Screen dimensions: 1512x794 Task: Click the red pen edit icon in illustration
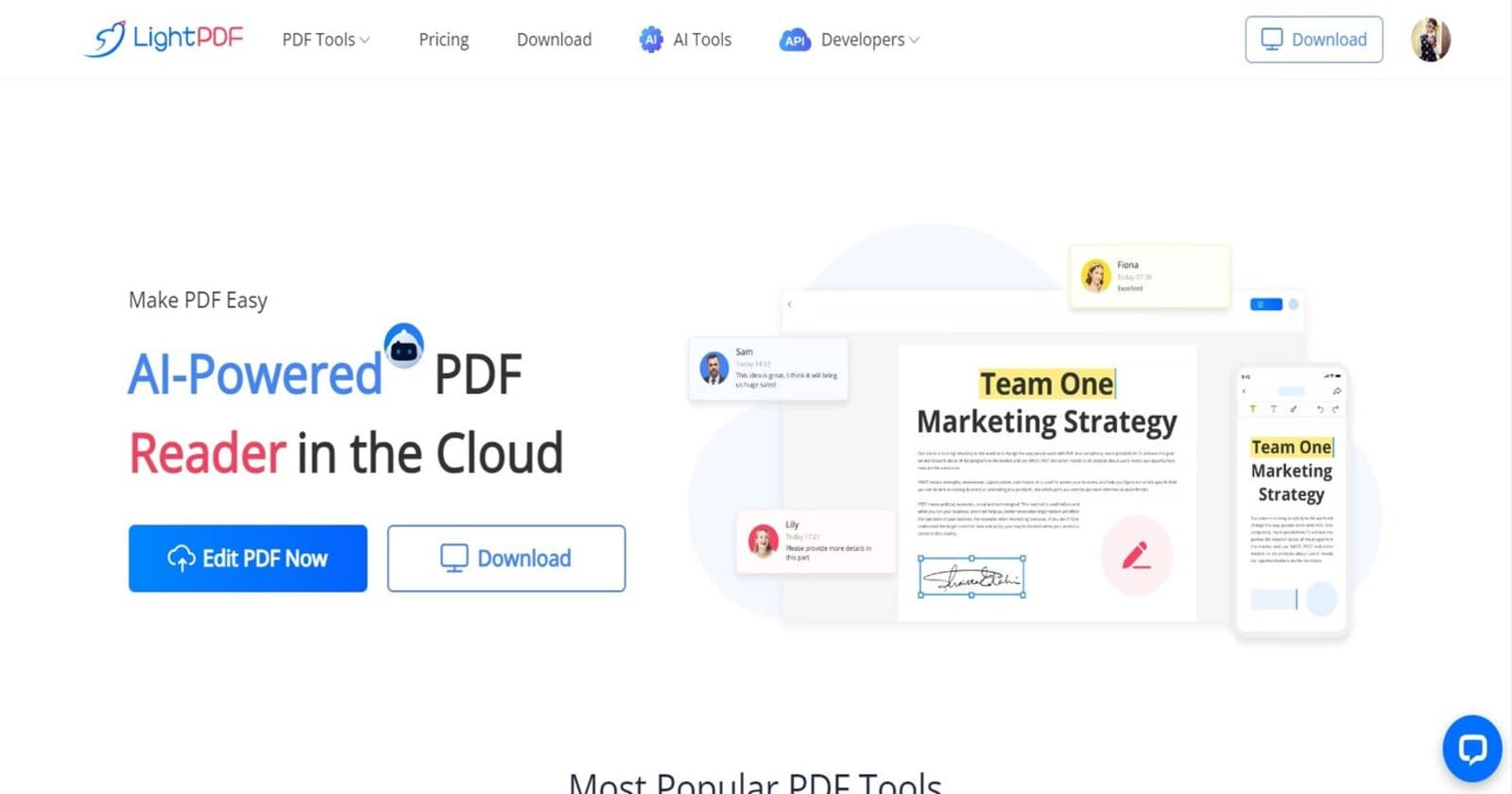(1136, 555)
